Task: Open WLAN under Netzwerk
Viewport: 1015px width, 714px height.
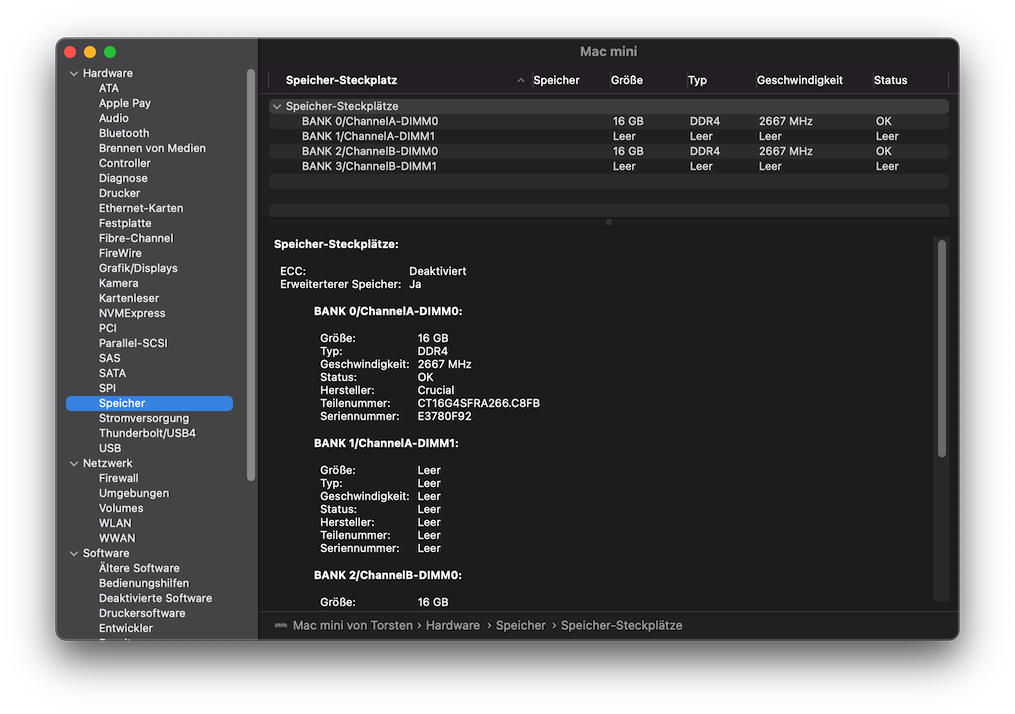Action: click(x=115, y=523)
